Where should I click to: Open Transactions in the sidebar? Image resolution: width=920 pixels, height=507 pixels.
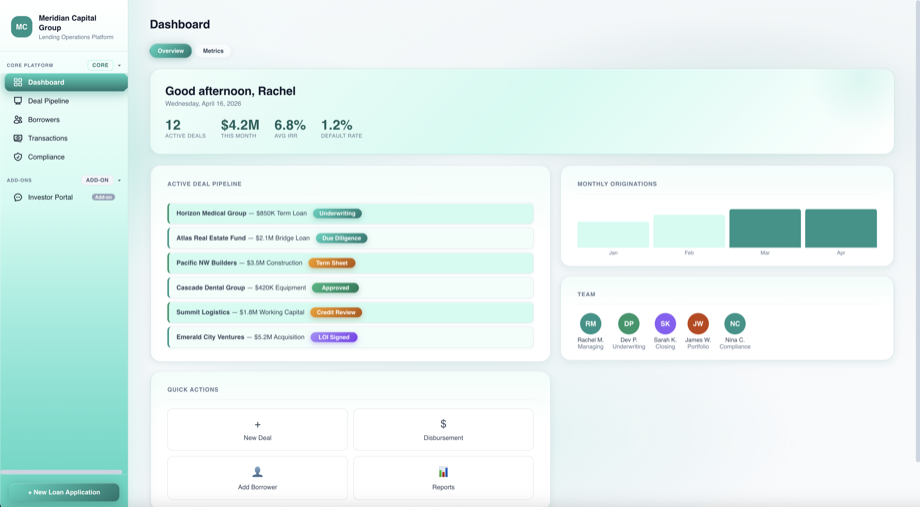pyautogui.click(x=66, y=138)
